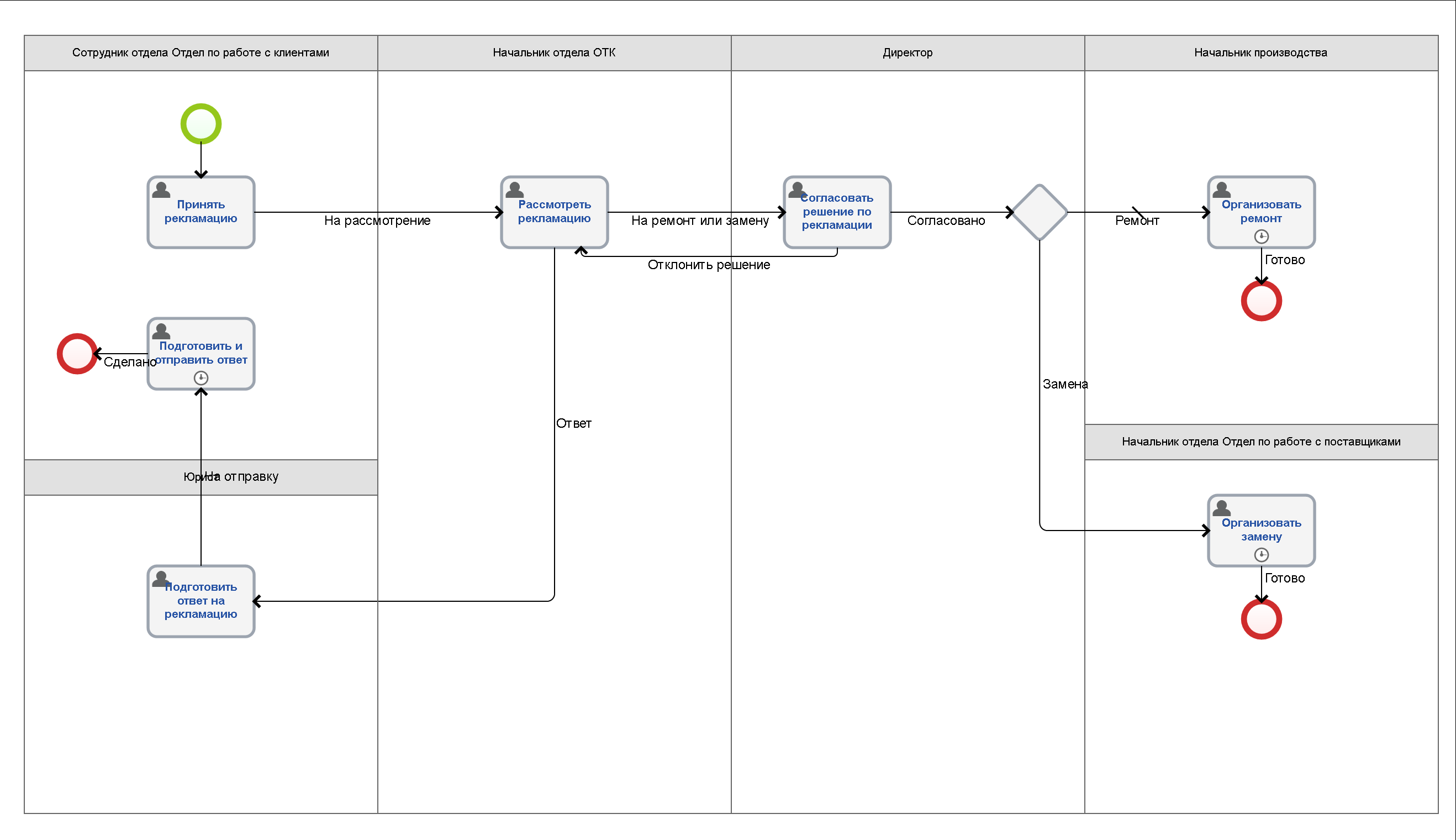Click the Начальник производства lane header
The height and width of the screenshot is (840, 1456).
click(1260, 53)
